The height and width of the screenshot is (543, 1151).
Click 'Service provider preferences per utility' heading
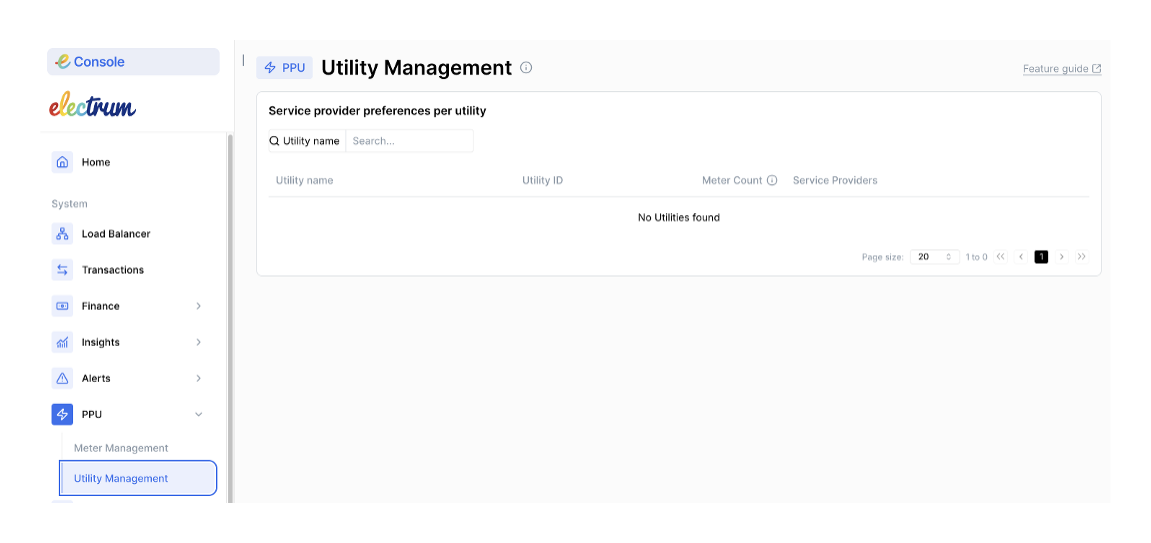tap(377, 111)
